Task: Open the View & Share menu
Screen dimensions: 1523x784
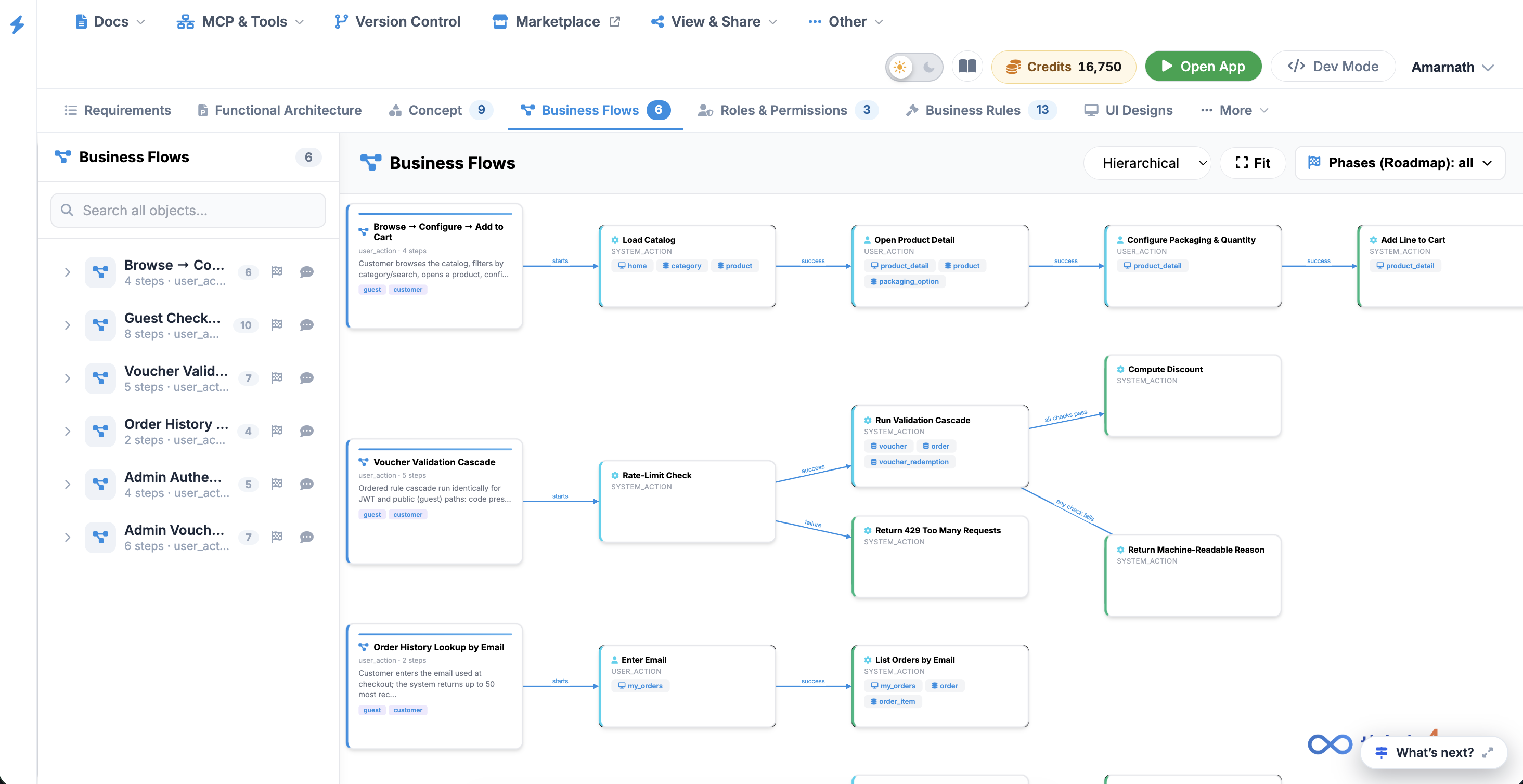Action: point(714,22)
